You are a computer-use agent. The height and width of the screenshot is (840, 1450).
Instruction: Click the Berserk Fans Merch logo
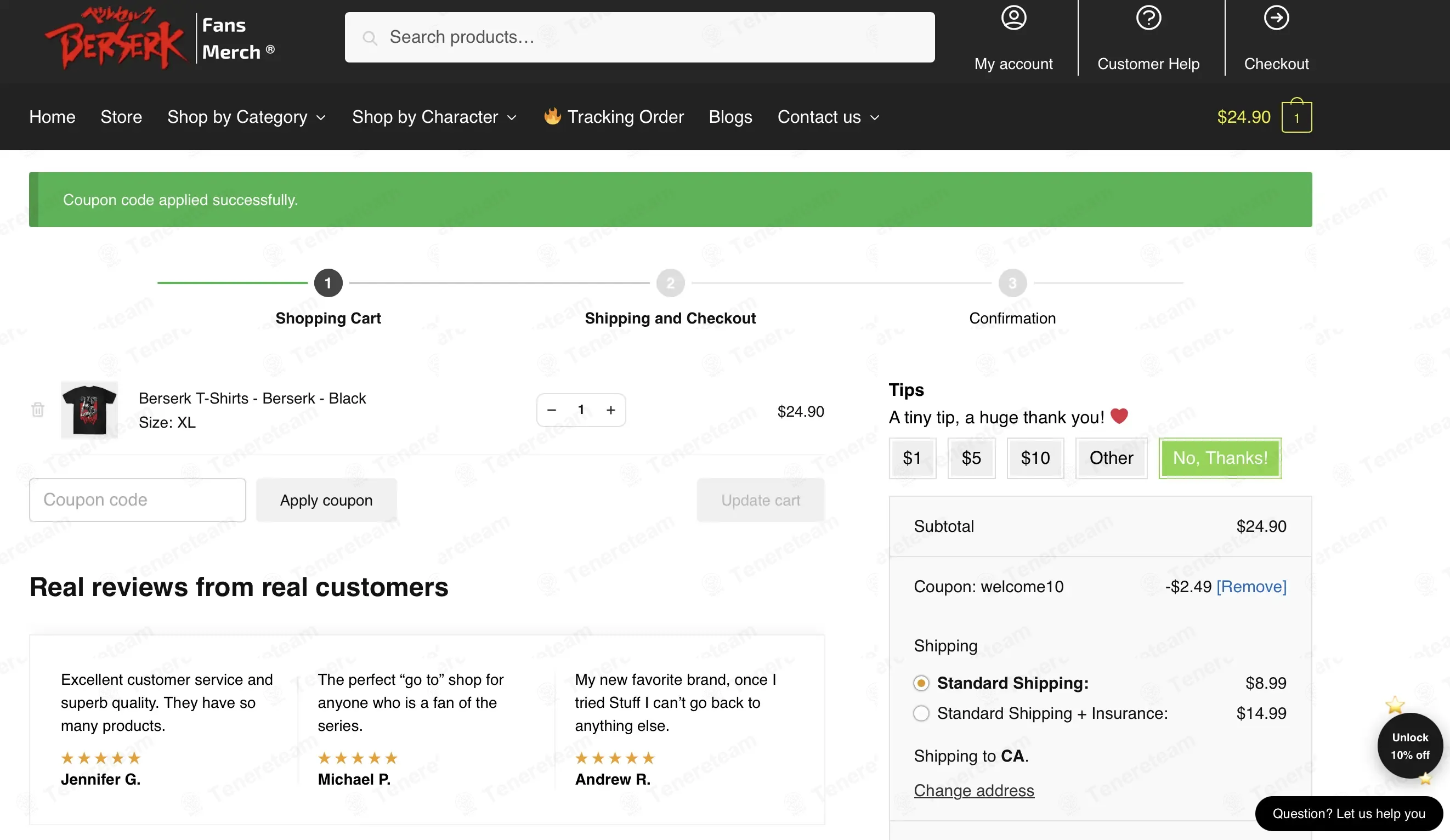click(160, 38)
